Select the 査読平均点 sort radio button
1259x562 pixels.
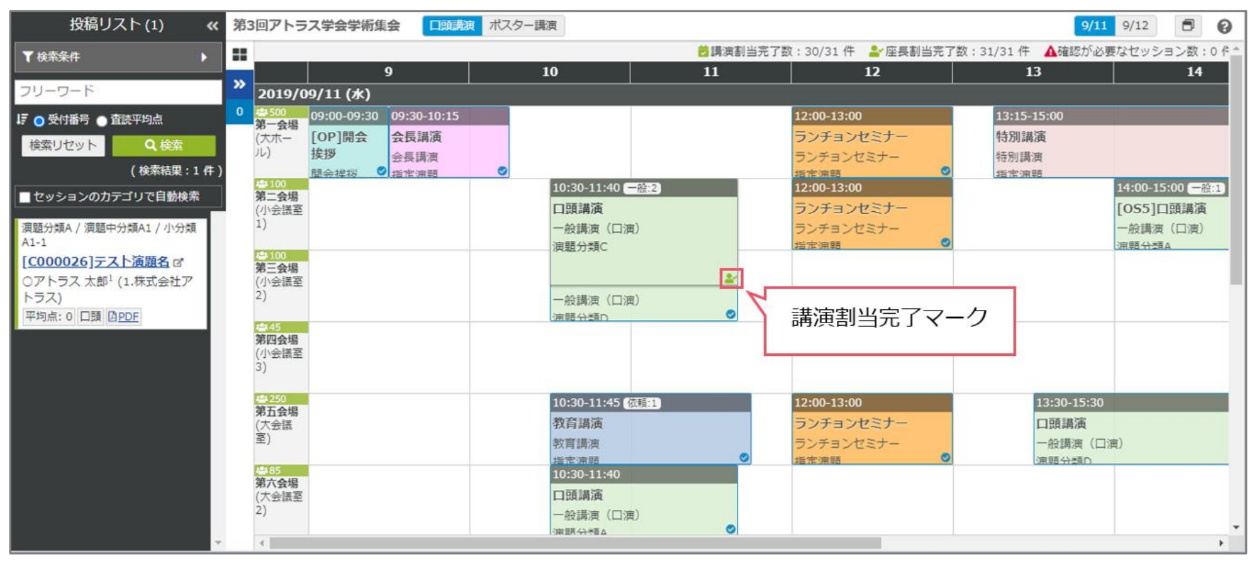tap(102, 120)
